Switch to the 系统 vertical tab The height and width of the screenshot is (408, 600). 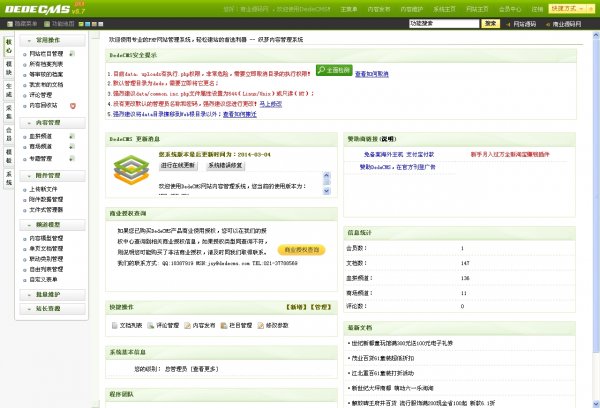(8, 178)
